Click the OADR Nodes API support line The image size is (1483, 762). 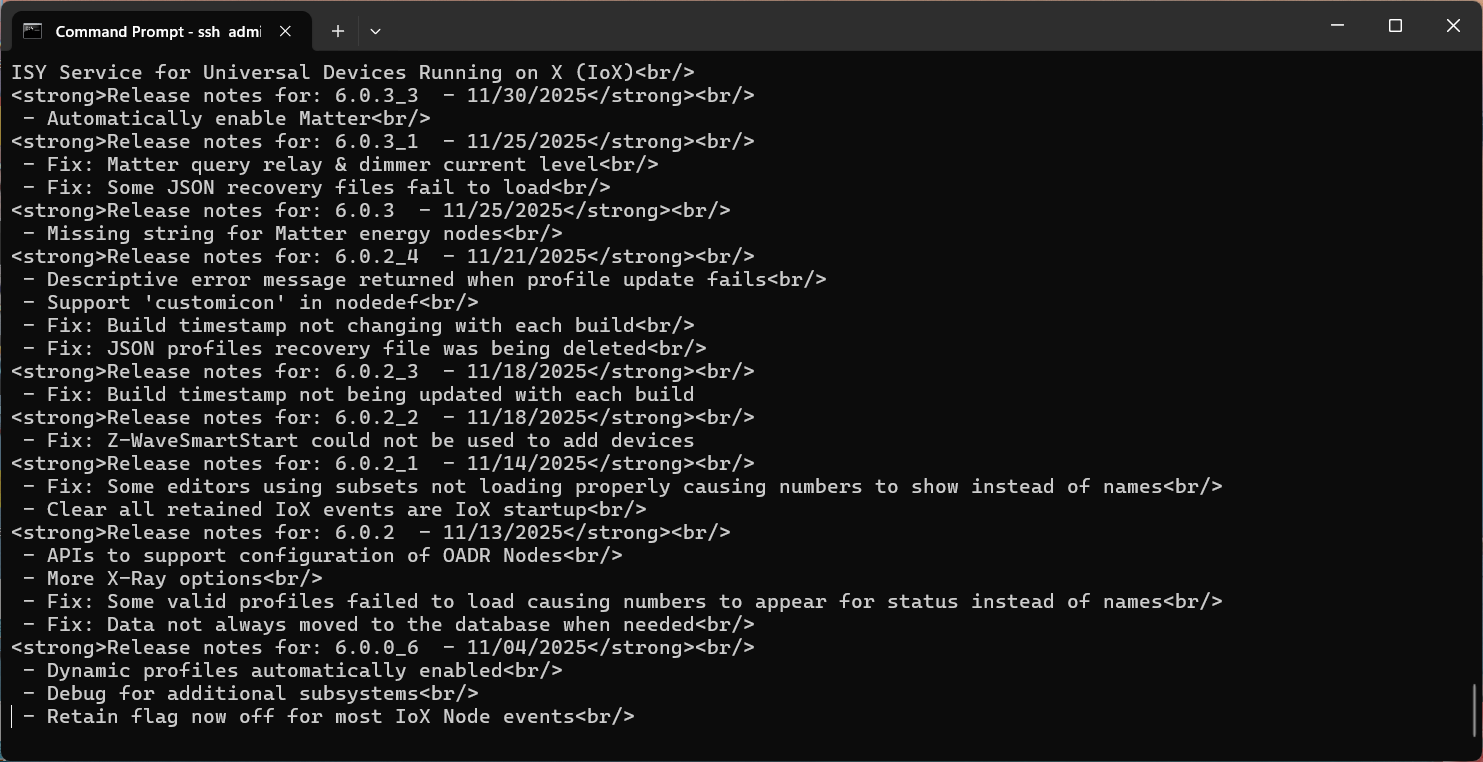coord(310,555)
